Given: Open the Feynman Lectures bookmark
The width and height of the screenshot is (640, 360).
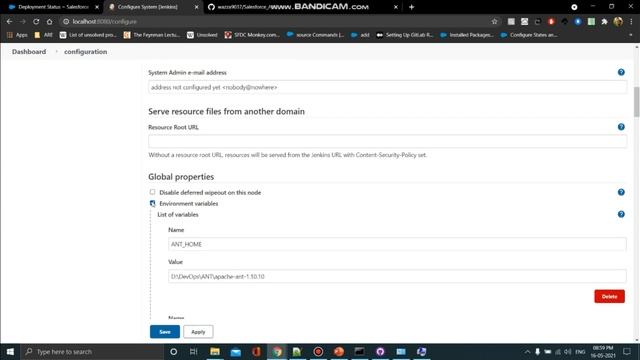Looking at the screenshot, I should (152, 35).
